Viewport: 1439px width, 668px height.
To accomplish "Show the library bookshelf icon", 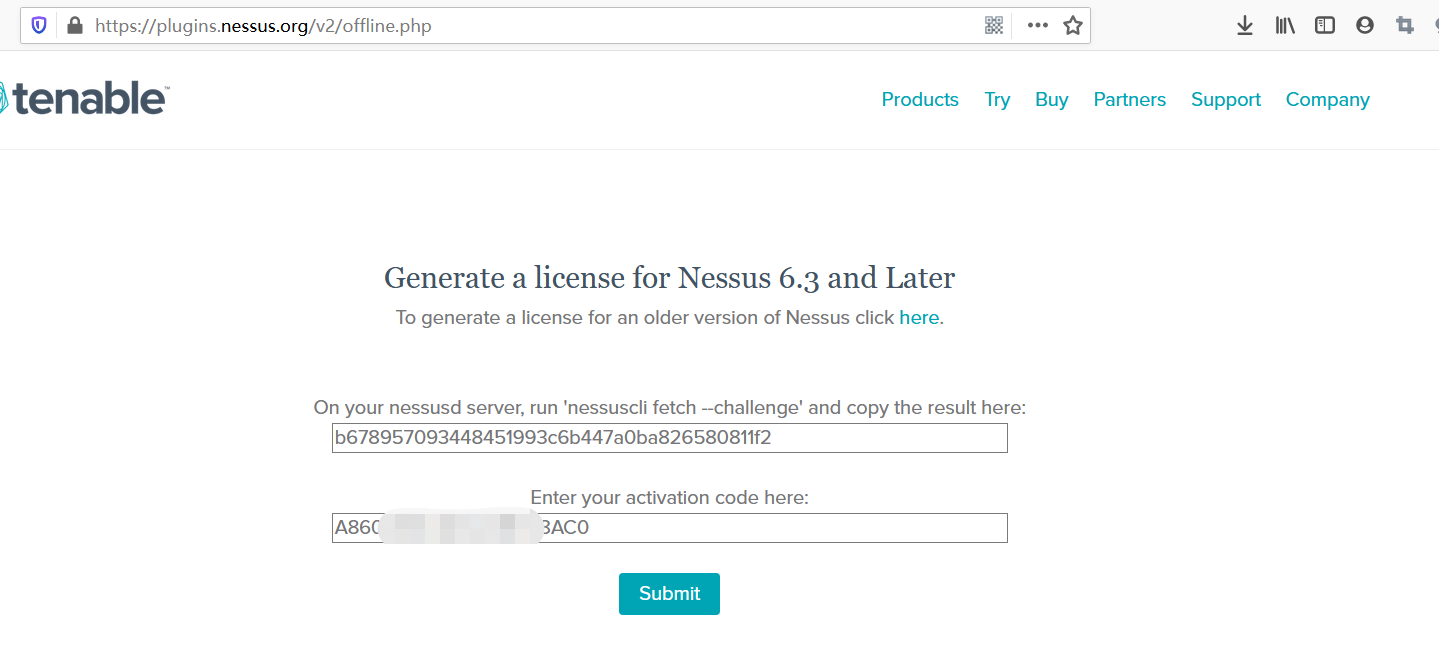I will tap(1285, 26).
